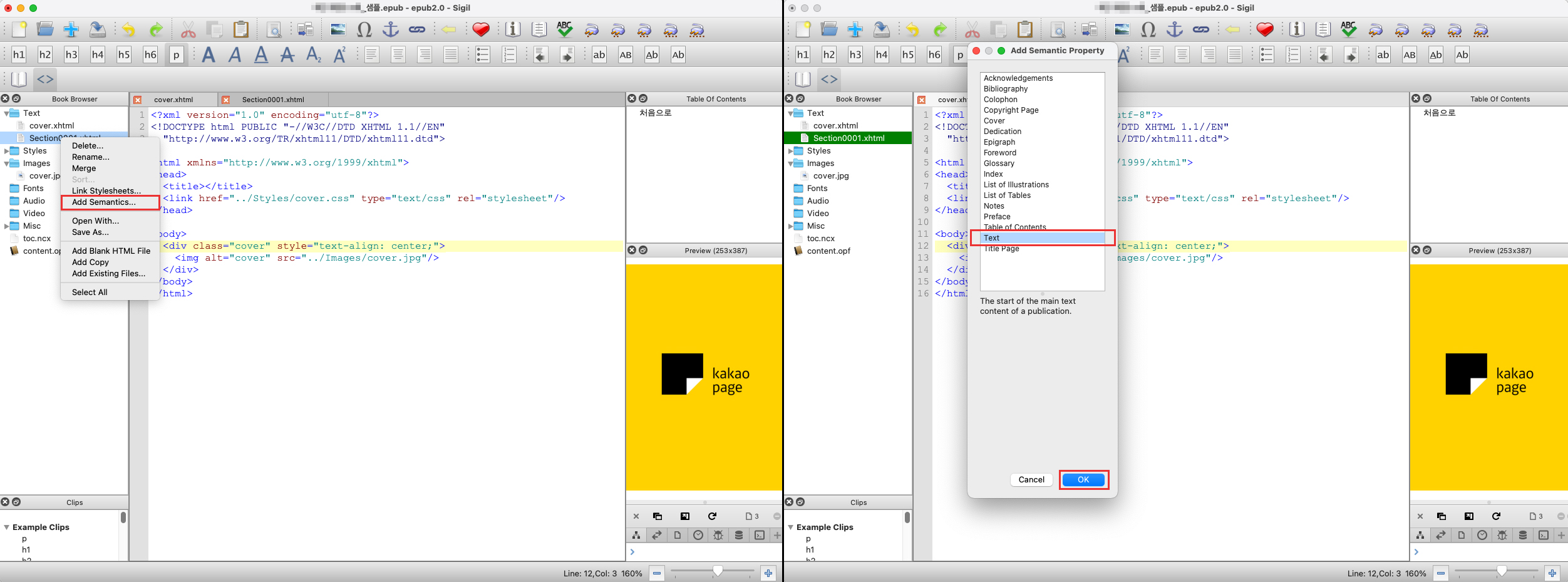Collapse Example Clips in left Clips panel
Screen dimensions: 1568x582
[6, 527]
